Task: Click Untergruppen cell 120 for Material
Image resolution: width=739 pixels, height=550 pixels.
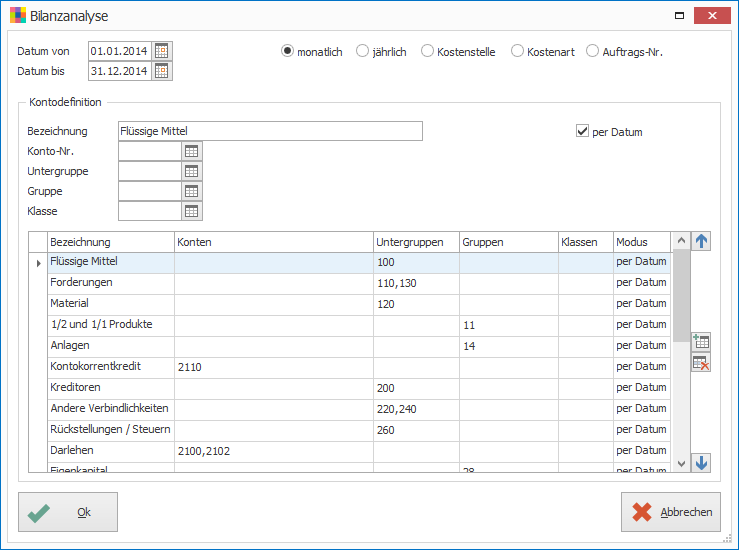Action: (416, 305)
